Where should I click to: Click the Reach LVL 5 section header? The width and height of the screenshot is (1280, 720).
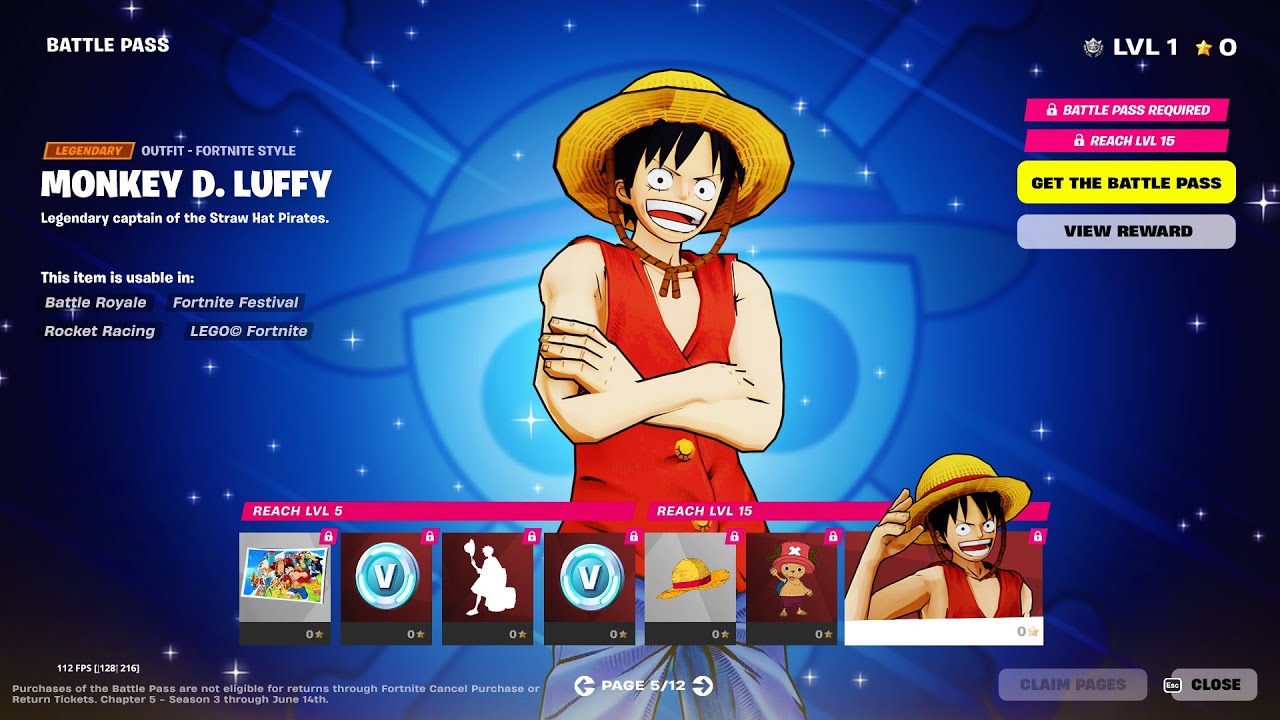pos(439,511)
